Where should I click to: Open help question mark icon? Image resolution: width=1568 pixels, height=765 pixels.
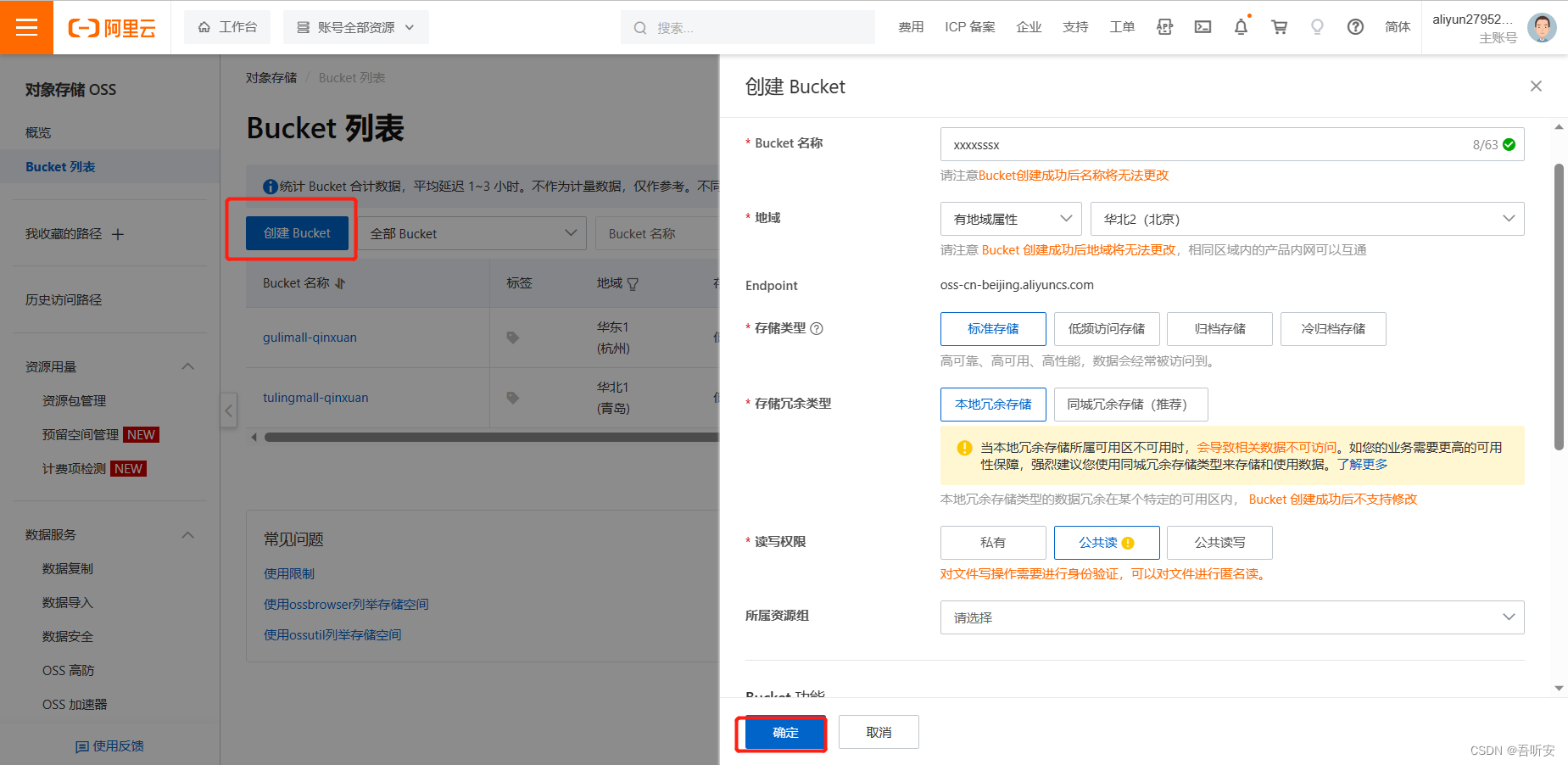1355,27
